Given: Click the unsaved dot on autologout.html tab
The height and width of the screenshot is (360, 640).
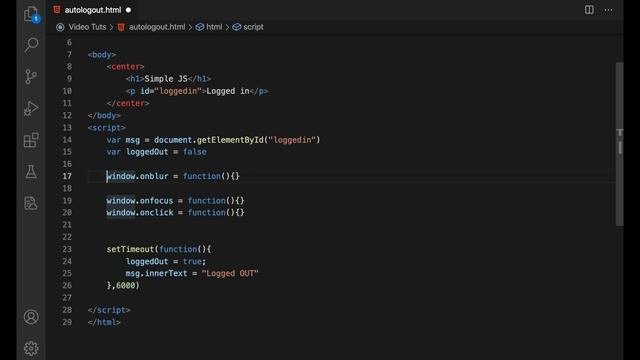Looking at the screenshot, I should point(129,10).
